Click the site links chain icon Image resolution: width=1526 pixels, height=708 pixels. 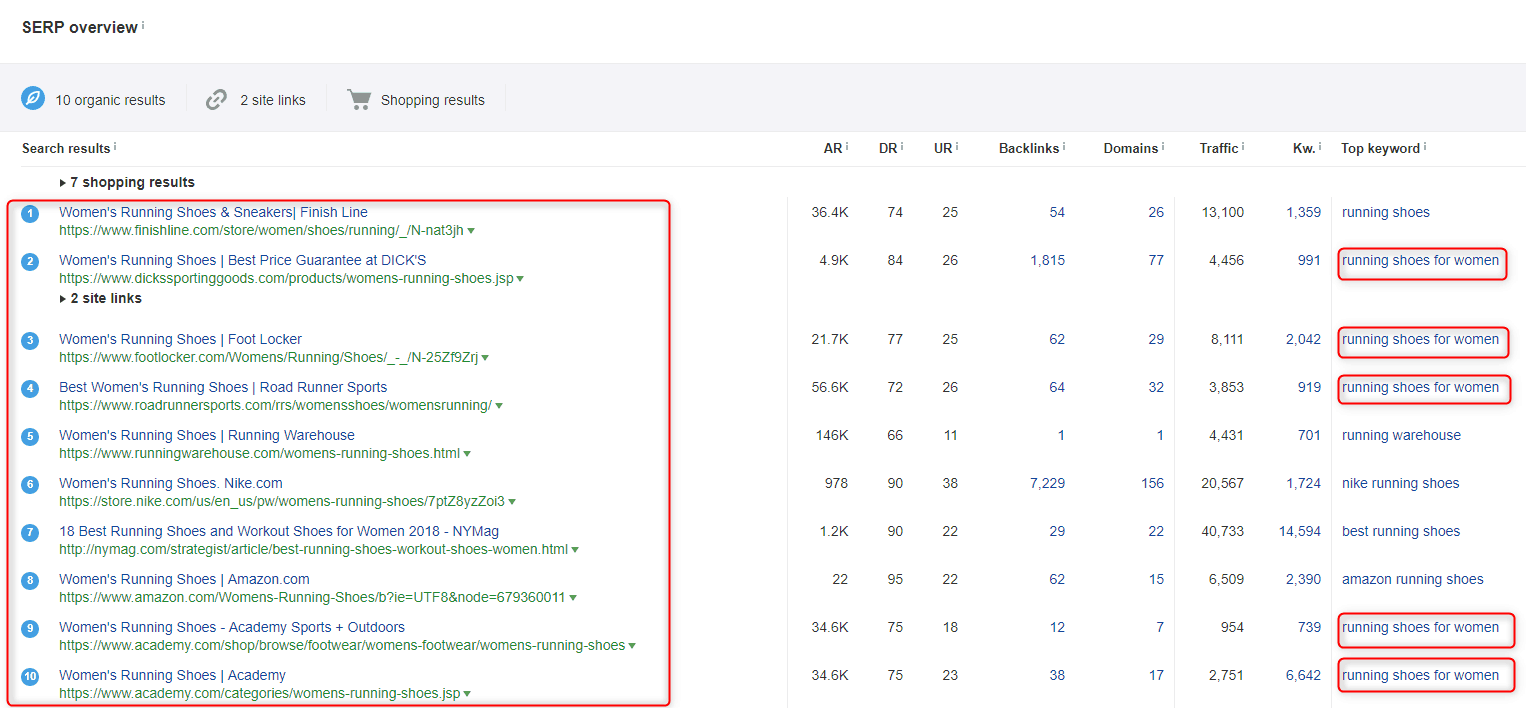click(216, 100)
